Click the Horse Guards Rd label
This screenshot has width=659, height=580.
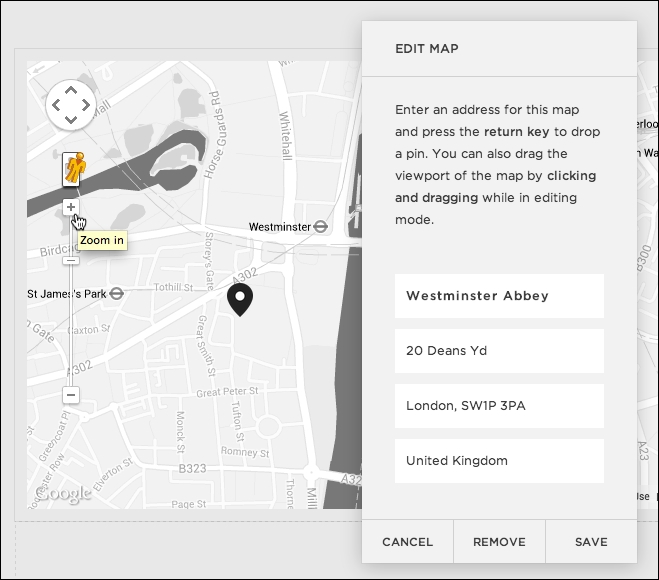(x=215, y=134)
